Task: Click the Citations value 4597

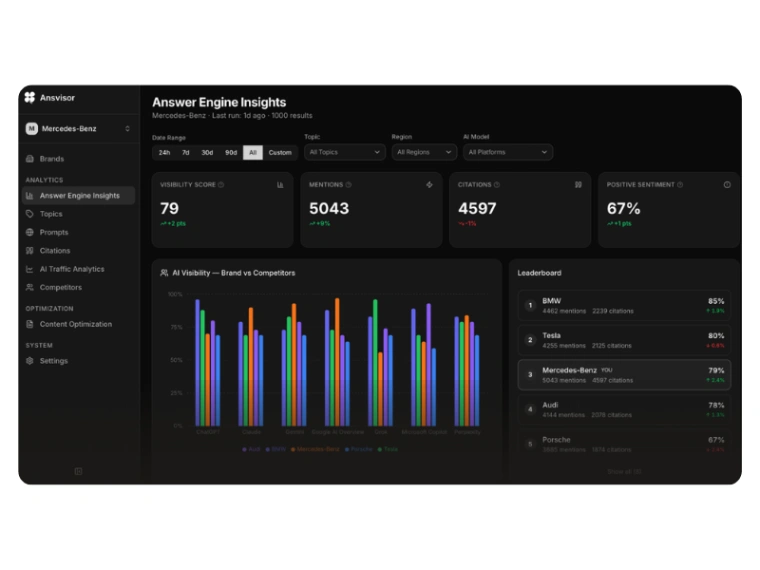Action: click(x=477, y=208)
